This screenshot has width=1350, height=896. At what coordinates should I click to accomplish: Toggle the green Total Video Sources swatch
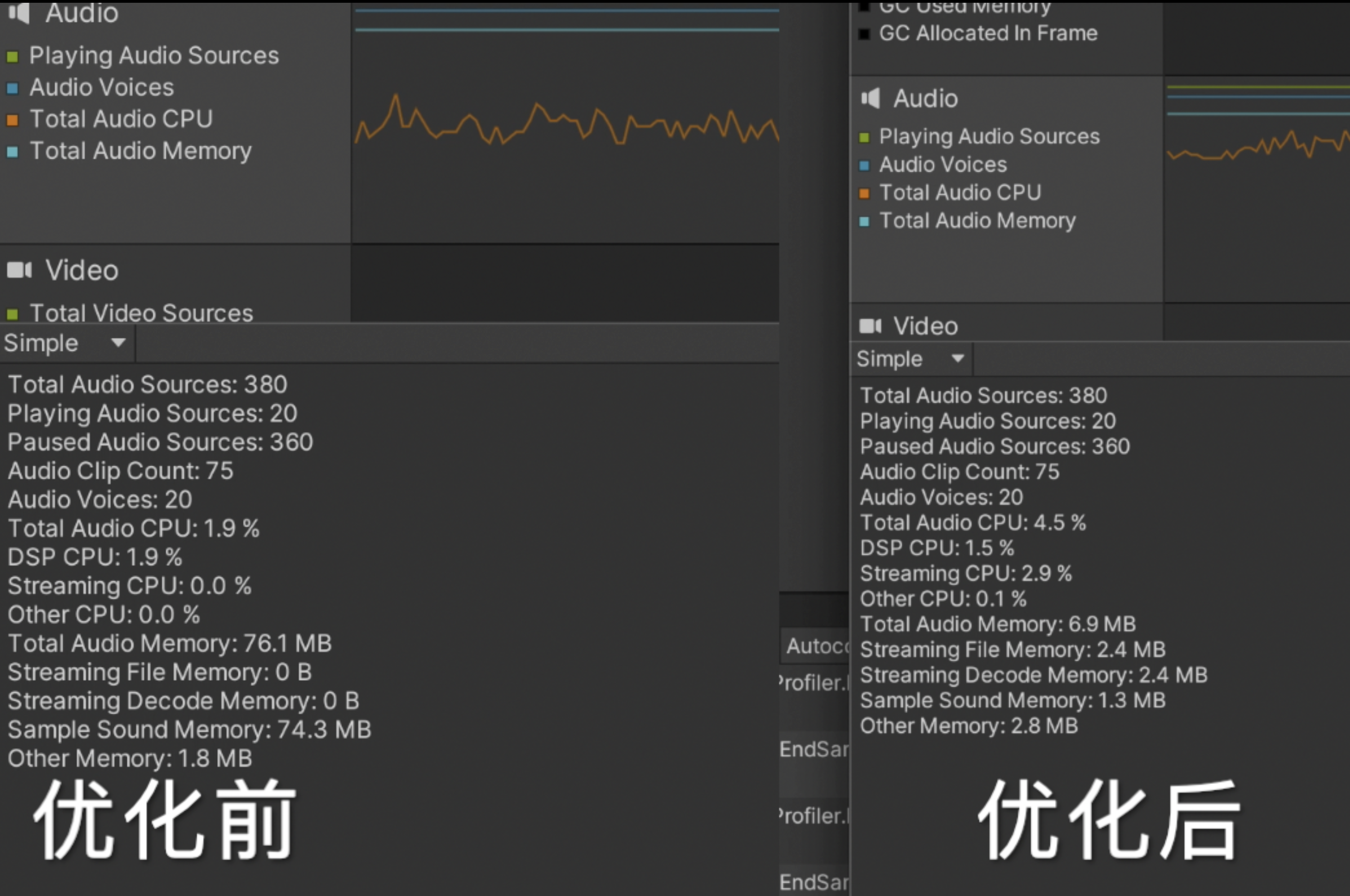[12, 314]
